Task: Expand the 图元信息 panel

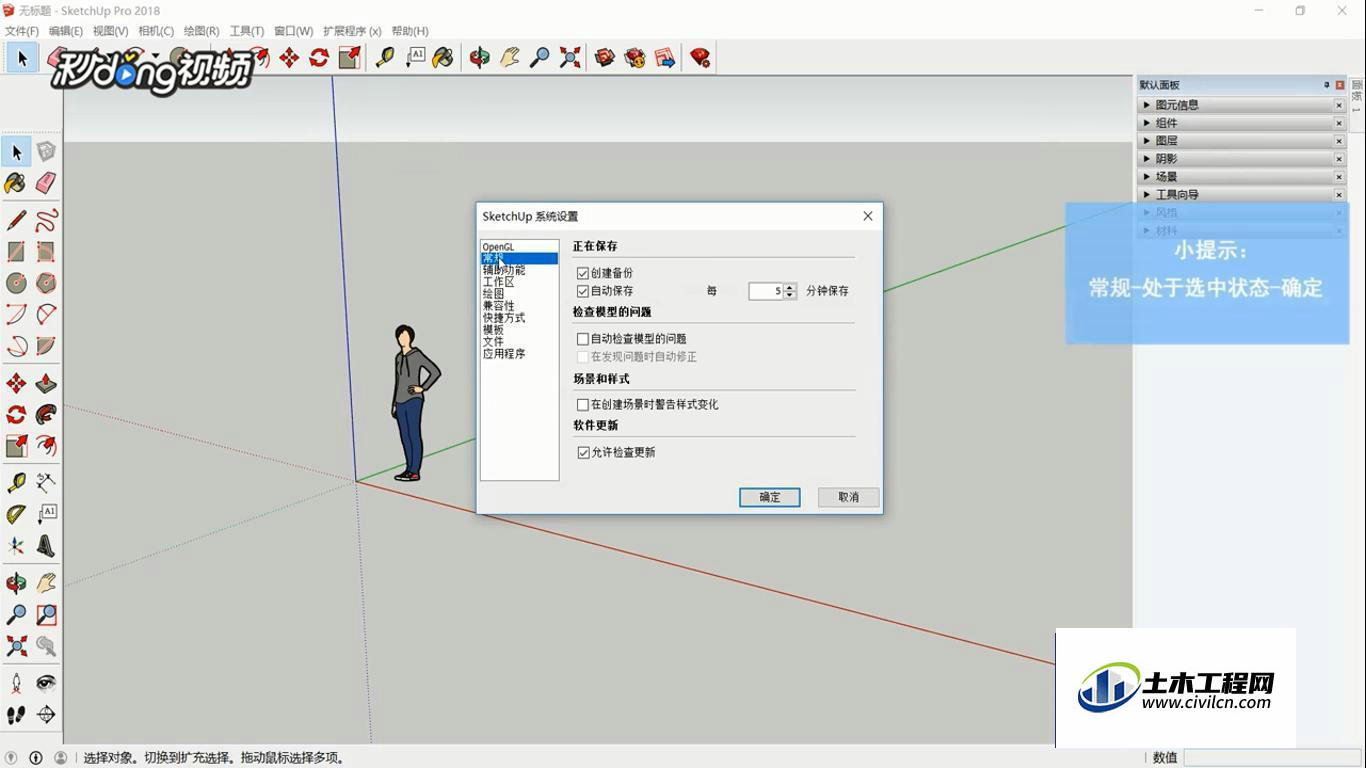Action: [x=1243, y=105]
